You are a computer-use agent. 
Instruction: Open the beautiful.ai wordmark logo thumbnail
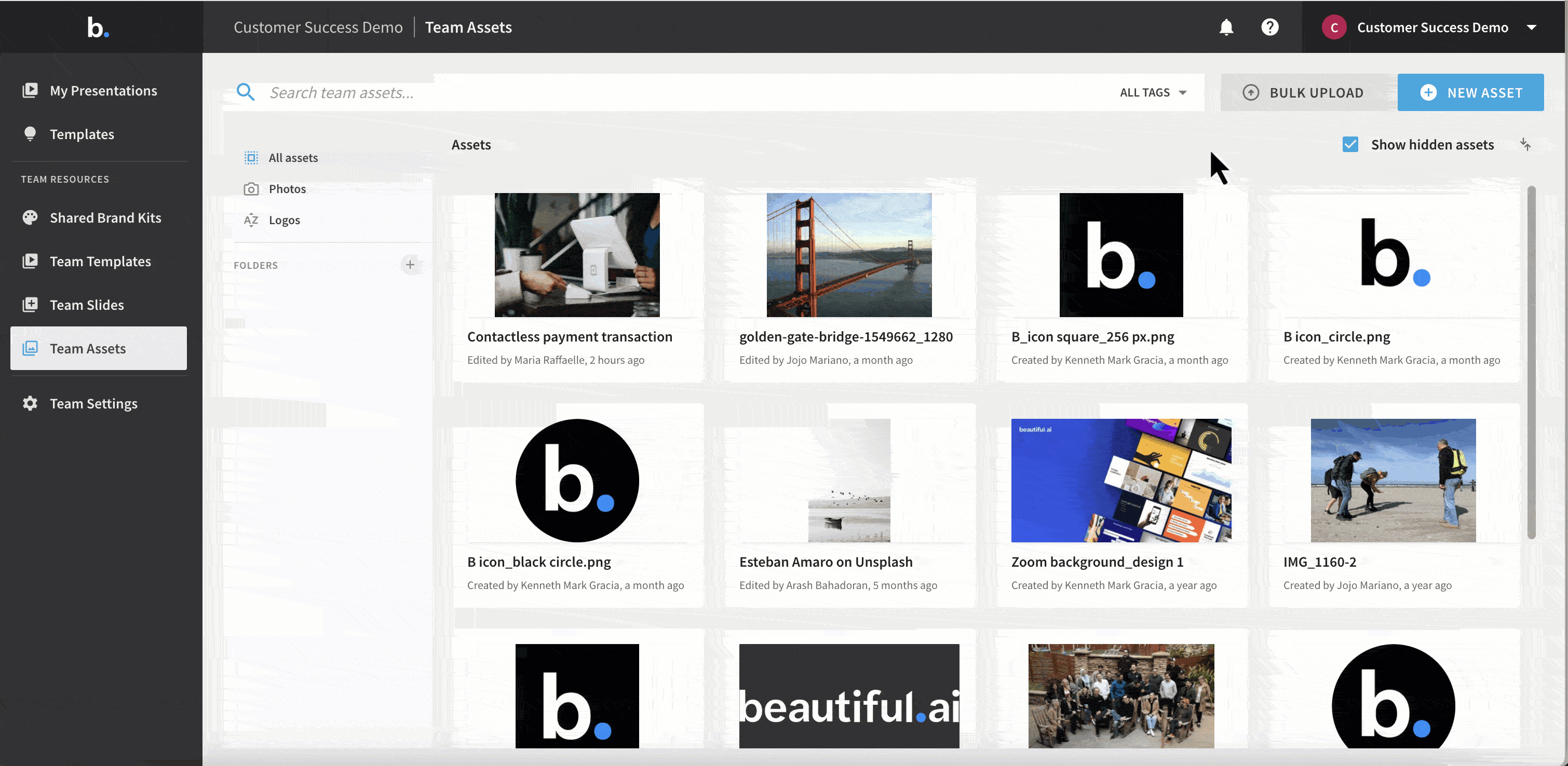tap(849, 696)
